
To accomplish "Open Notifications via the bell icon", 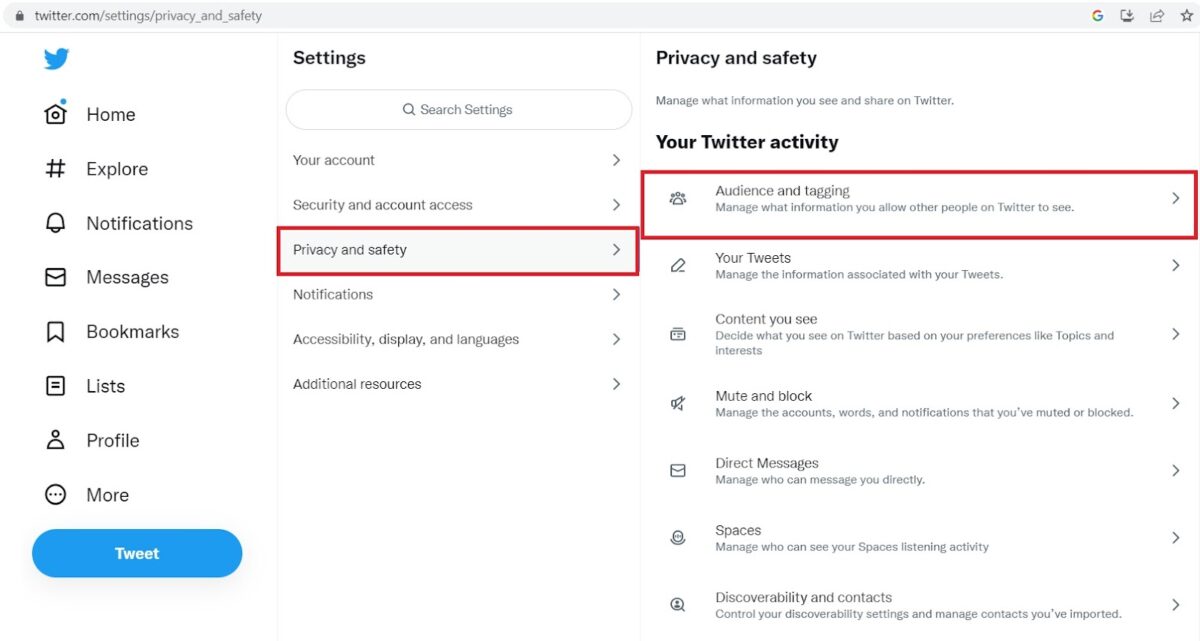I will (x=56, y=223).
